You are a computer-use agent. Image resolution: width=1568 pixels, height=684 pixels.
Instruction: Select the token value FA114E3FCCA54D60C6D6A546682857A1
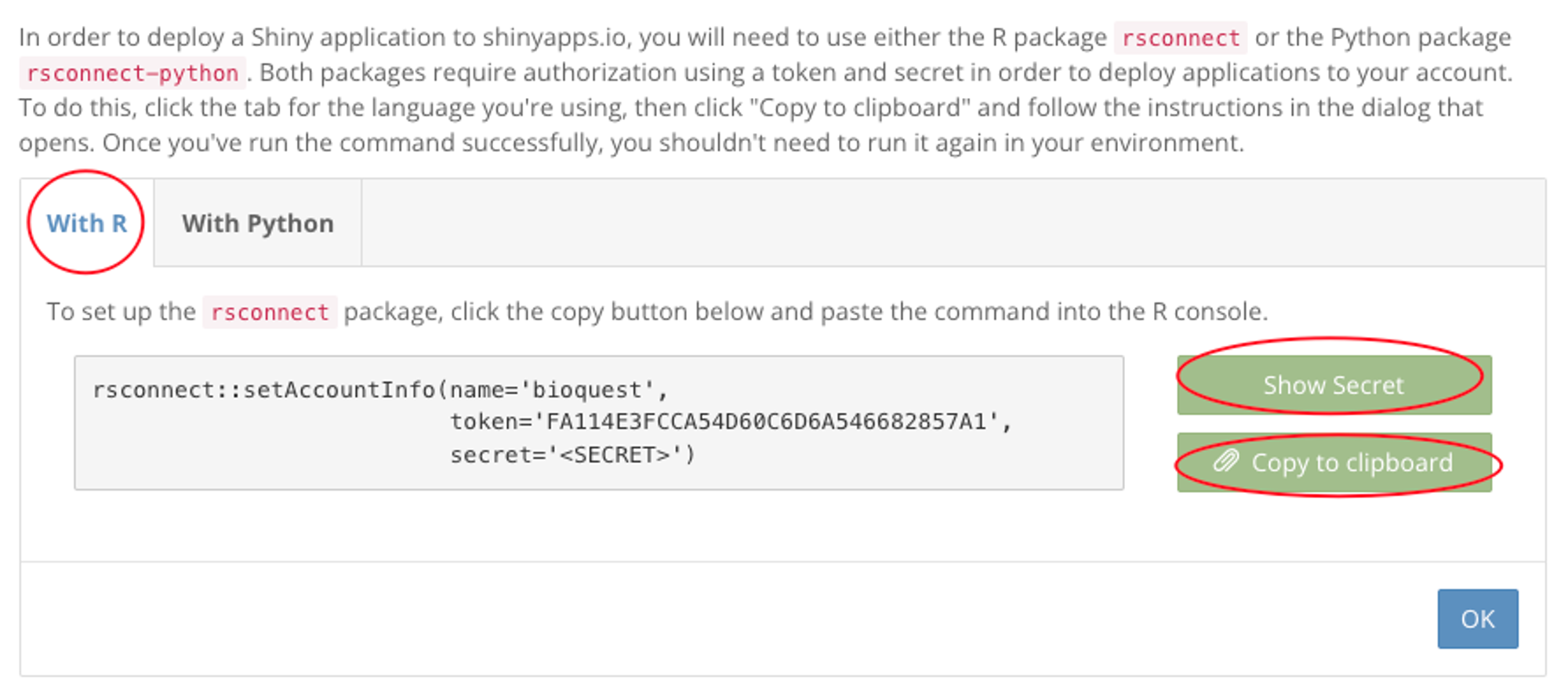(766, 422)
